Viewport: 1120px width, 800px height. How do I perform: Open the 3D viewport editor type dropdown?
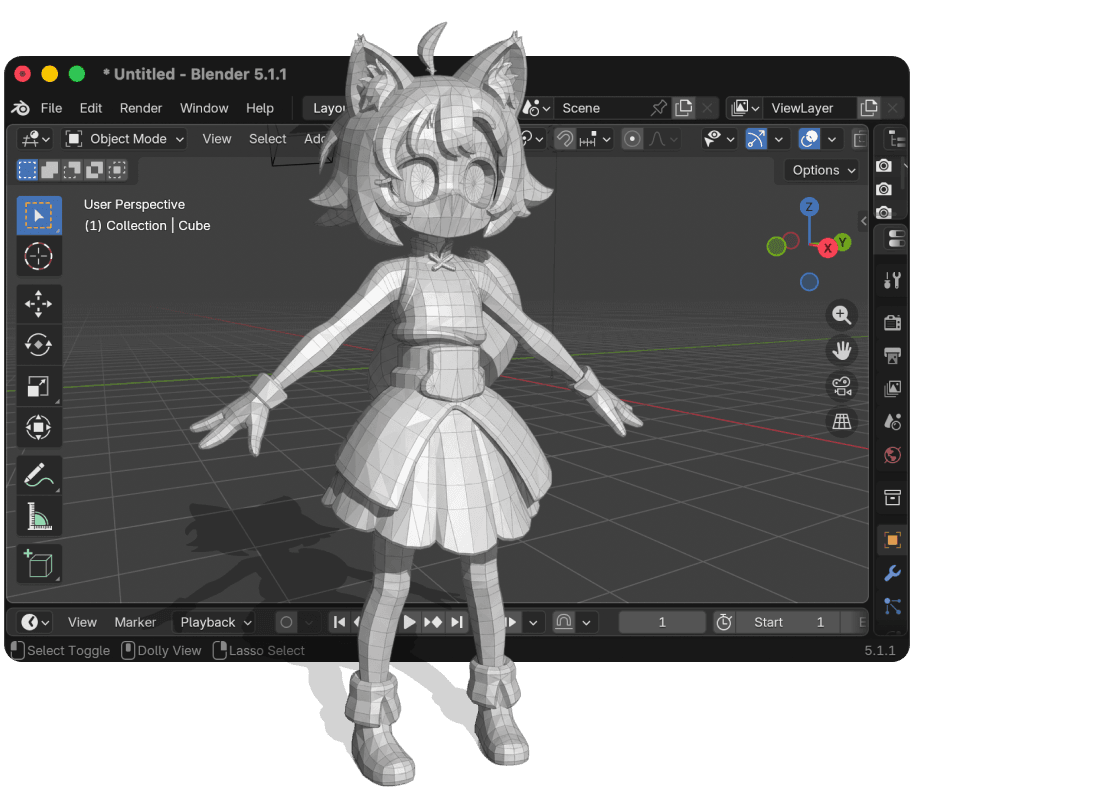click(x=35, y=139)
